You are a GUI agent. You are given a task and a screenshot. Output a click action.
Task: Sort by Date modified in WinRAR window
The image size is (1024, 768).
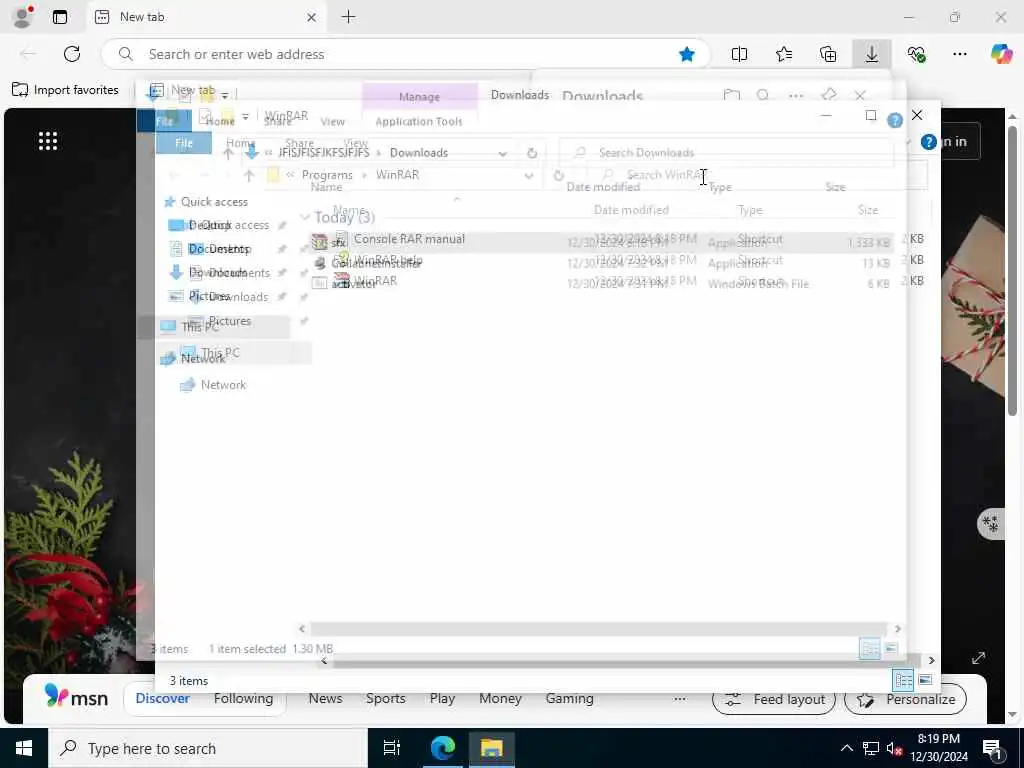click(632, 210)
